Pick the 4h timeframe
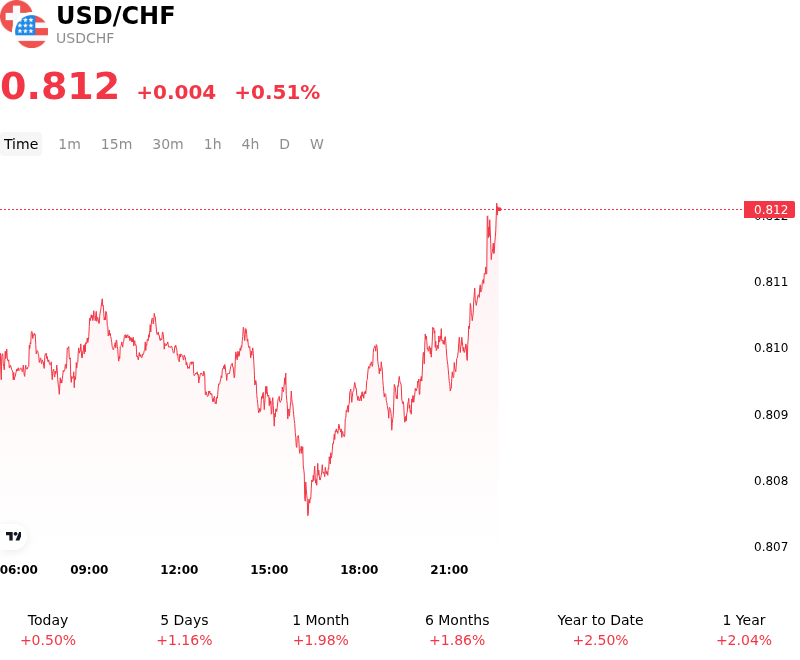This screenshot has height=660, width=800. (x=250, y=144)
